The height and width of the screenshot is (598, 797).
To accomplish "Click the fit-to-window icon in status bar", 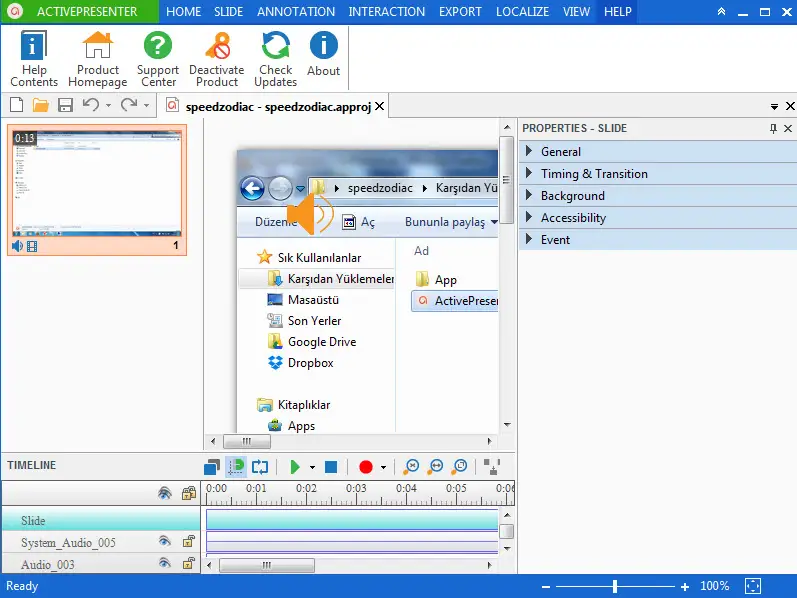I will pos(753,586).
